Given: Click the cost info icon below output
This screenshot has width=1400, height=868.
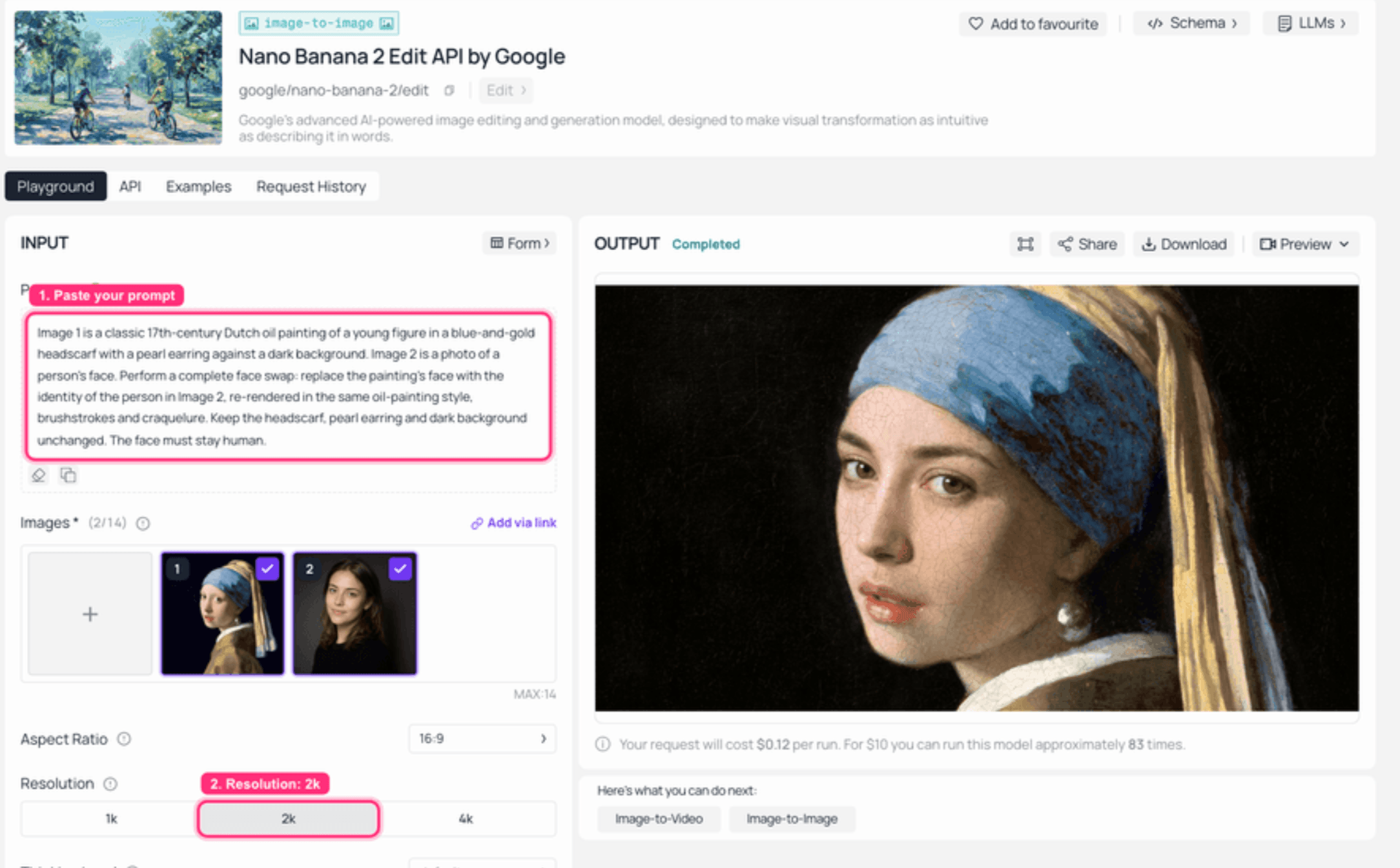Looking at the screenshot, I should pos(602,745).
